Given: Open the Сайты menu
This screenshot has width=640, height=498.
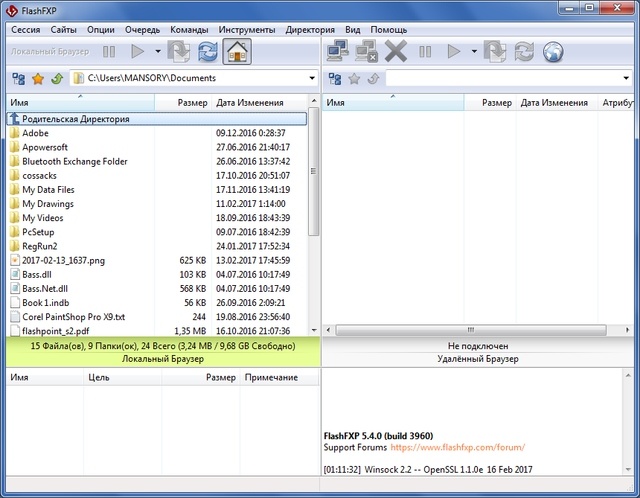Looking at the screenshot, I should click(63, 30).
